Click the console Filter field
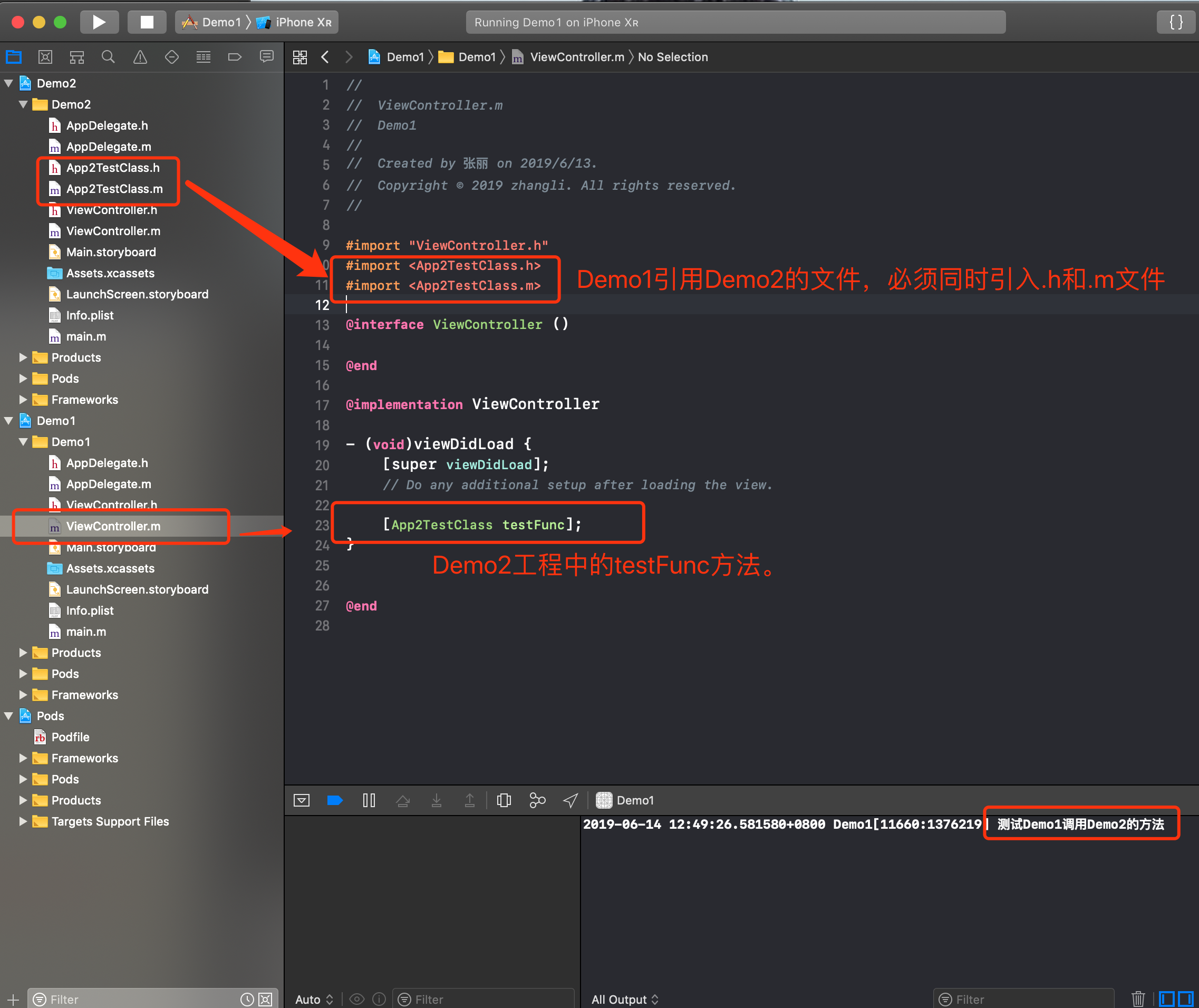 pyautogui.click(x=1023, y=1000)
